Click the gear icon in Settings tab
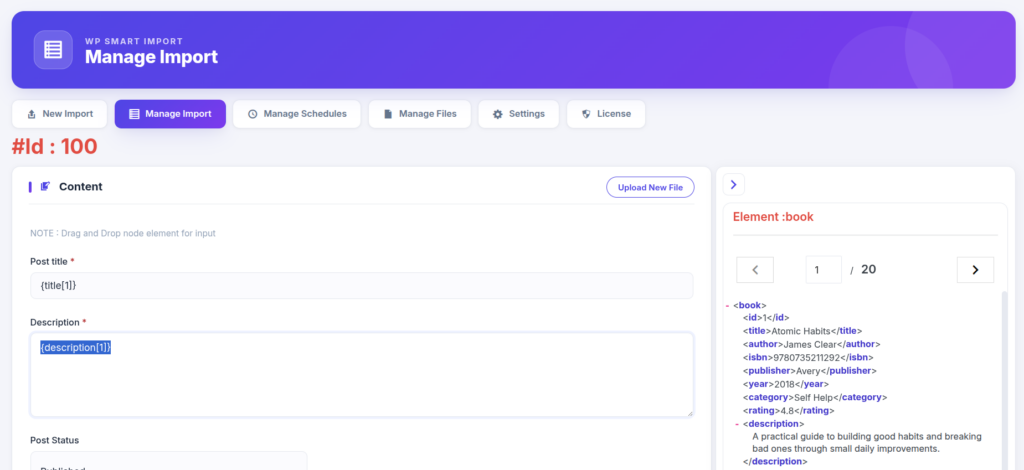 498,114
